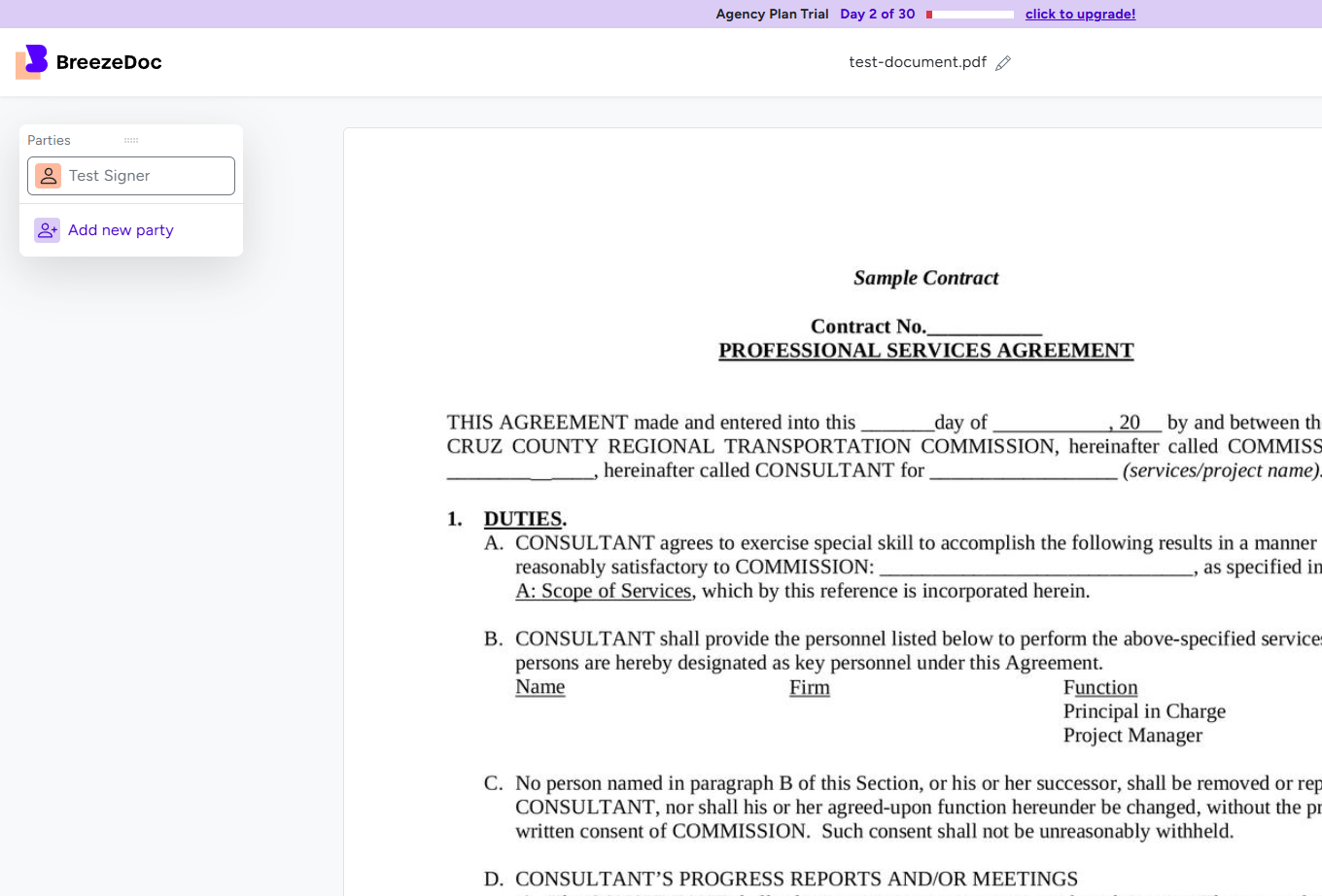Click the test-document.pdf filename
This screenshot has height=896, width=1322.
pos(917,61)
